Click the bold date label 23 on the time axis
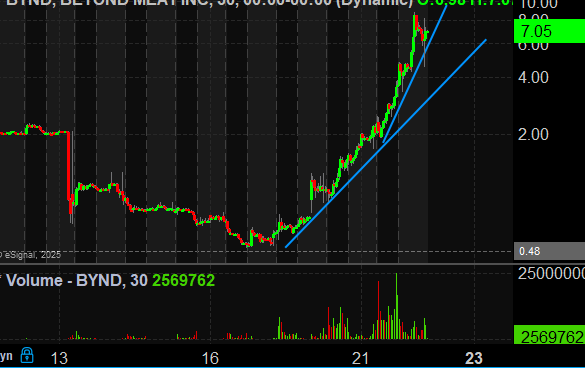 (474, 358)
